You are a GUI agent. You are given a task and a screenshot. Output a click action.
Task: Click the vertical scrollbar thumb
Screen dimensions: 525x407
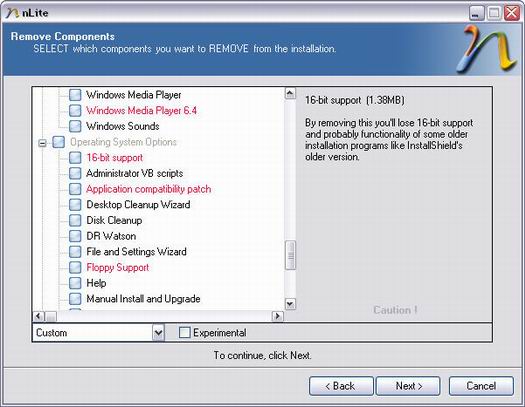click(x=290, y=255)
